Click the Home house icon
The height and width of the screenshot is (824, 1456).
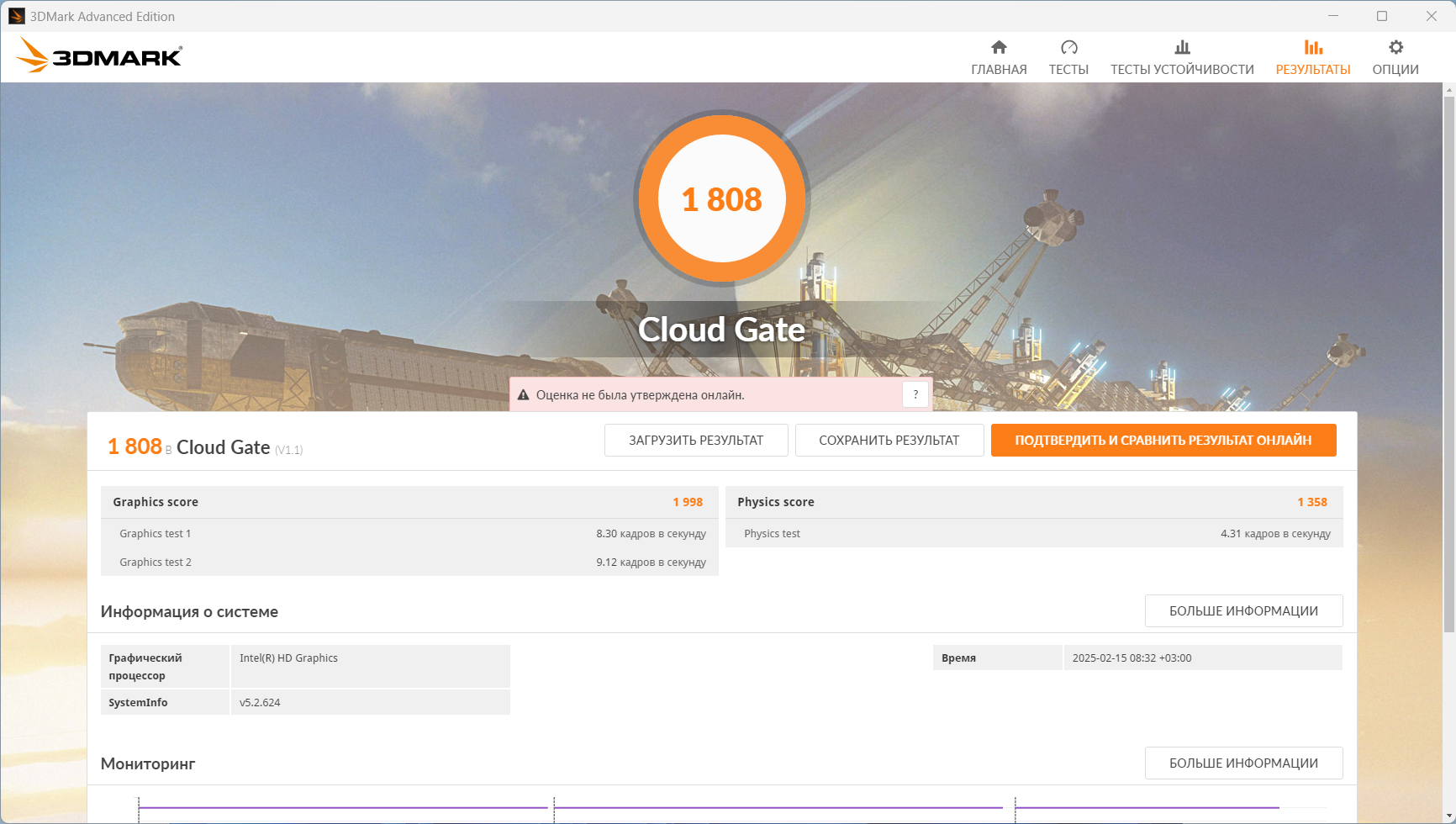click(999, 47)
